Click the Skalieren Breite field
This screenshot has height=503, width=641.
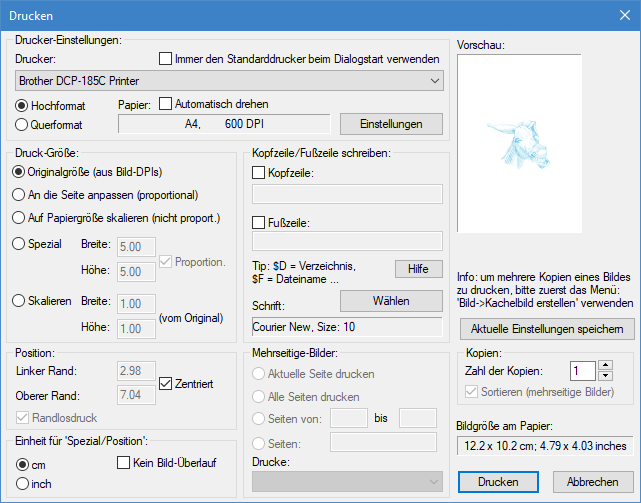[136, 304]
